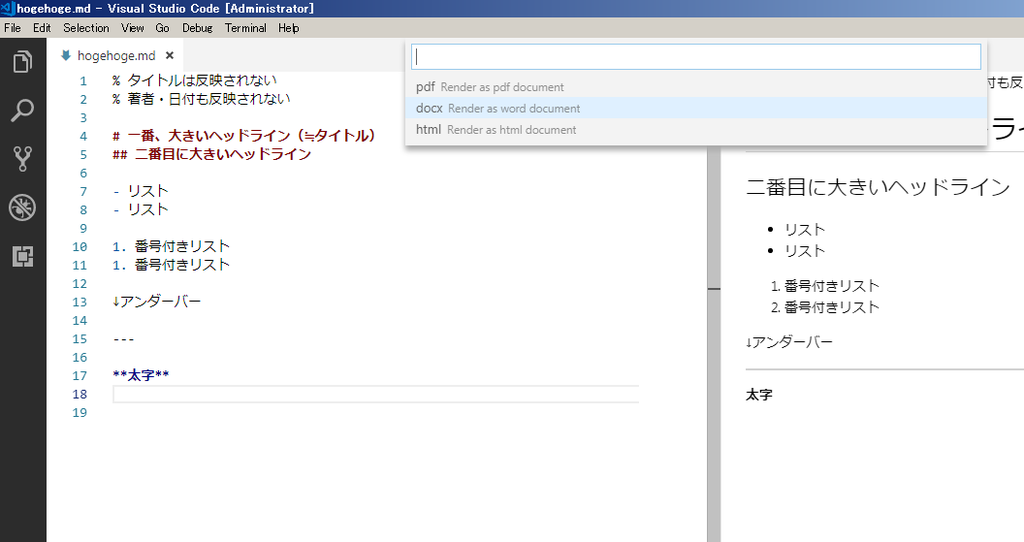Screen dimensions: 1024x542
Task: Click first bullet 'リスト' in preview
Action: point(805,230)
